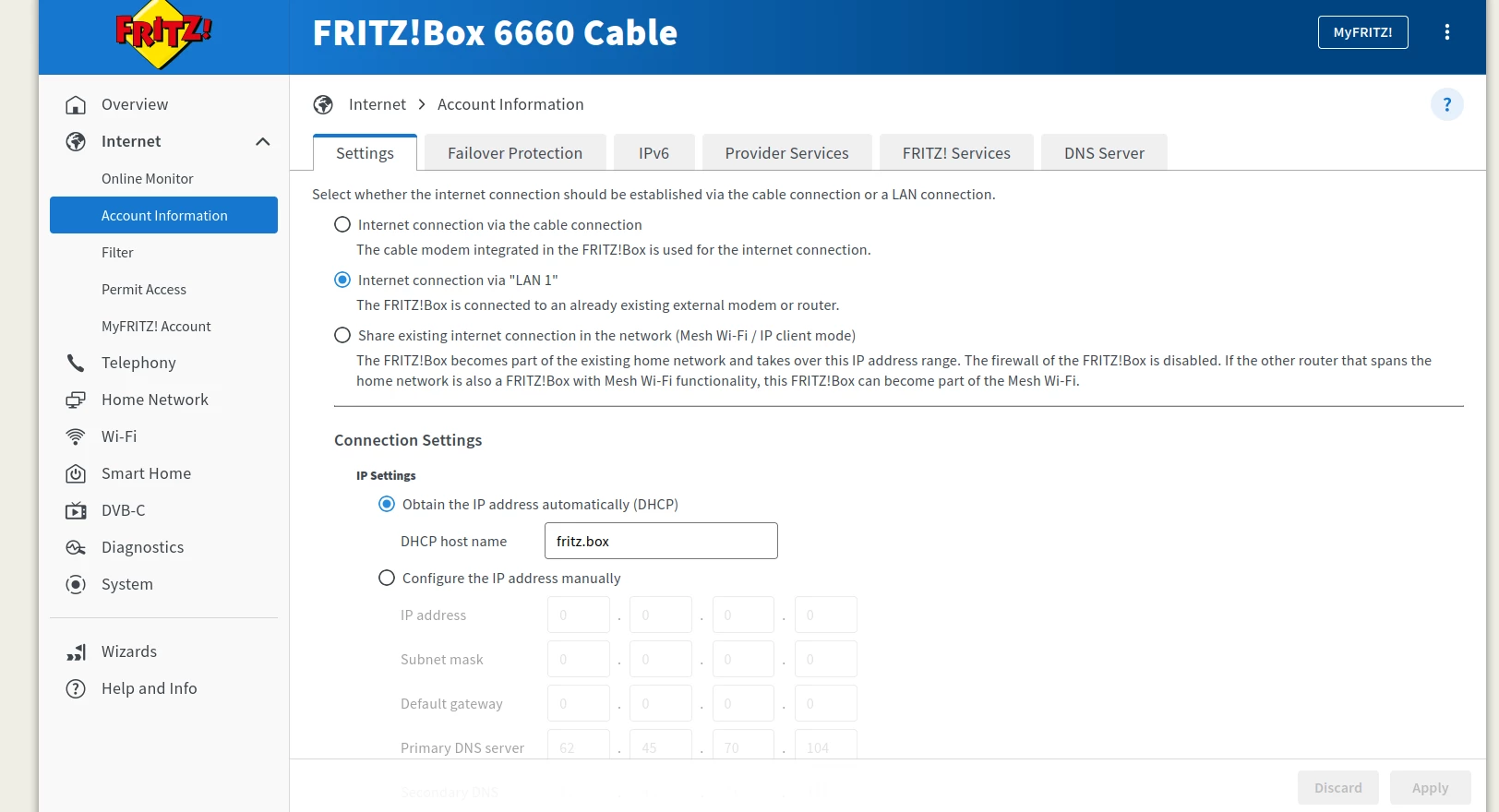1499x812 pixels.
Task: Click the Connection Settings heading
Action: pos(408,440)
